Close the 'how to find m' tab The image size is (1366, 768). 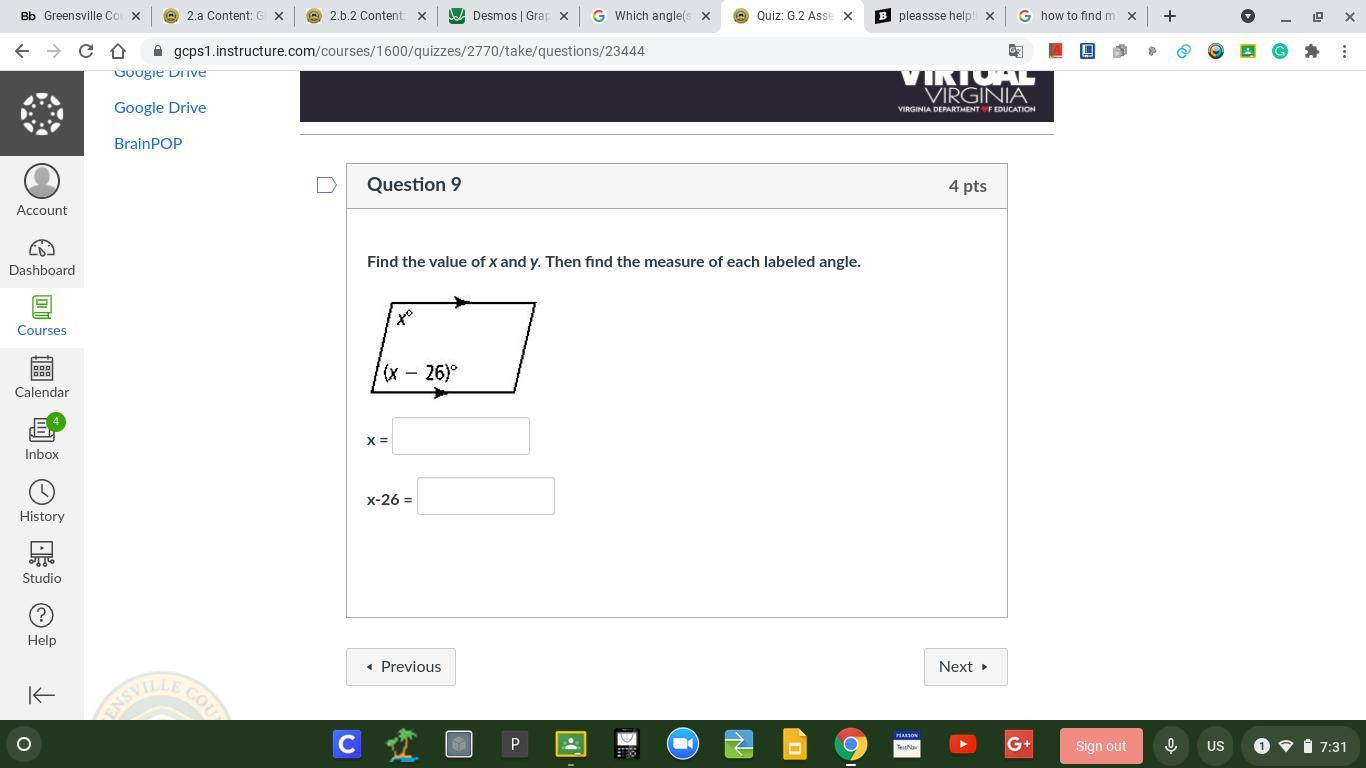[x=1132, y=16]
